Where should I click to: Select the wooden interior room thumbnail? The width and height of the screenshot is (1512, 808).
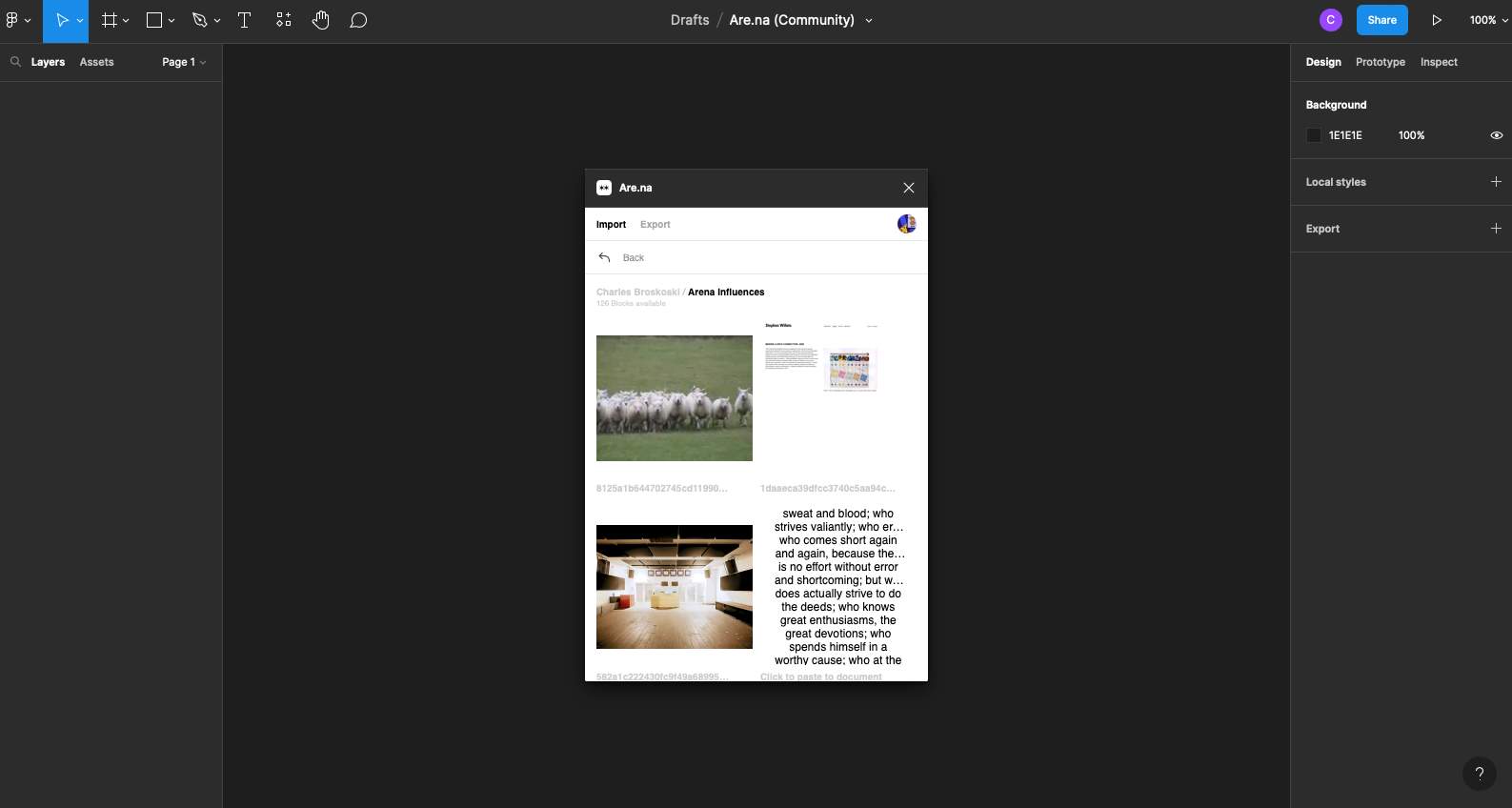tap(675, 587)
